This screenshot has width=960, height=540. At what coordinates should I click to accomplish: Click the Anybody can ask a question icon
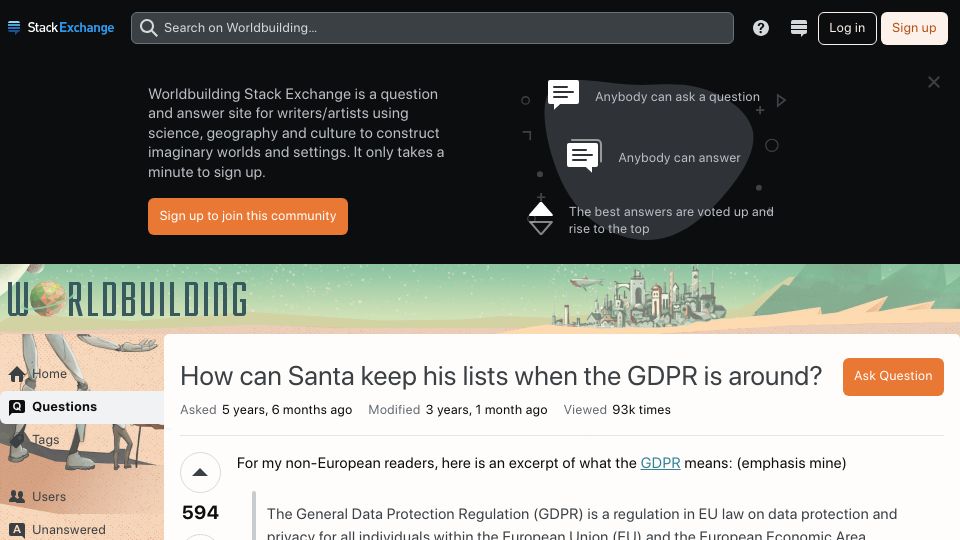563,94
